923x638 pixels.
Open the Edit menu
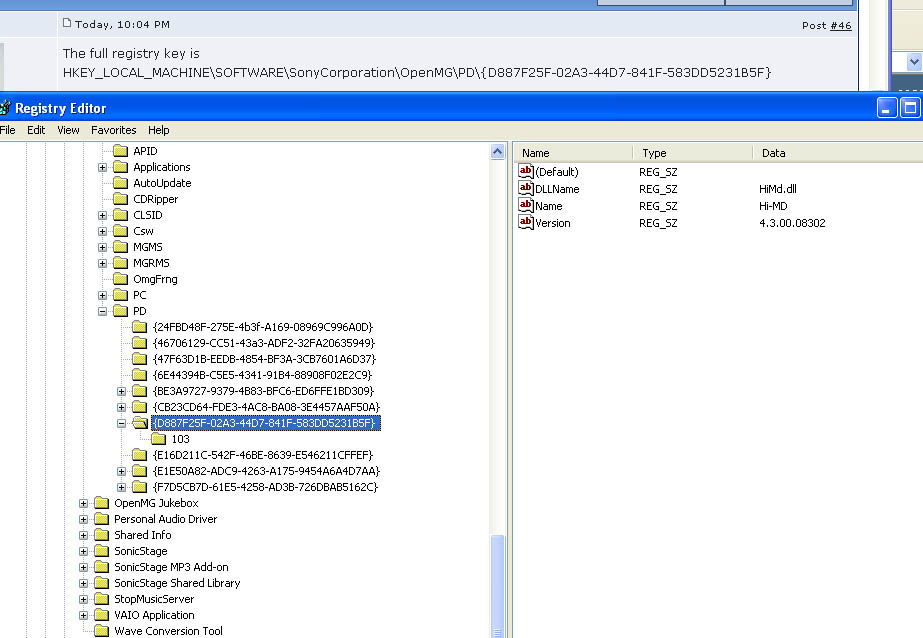[x=36, y=130]
